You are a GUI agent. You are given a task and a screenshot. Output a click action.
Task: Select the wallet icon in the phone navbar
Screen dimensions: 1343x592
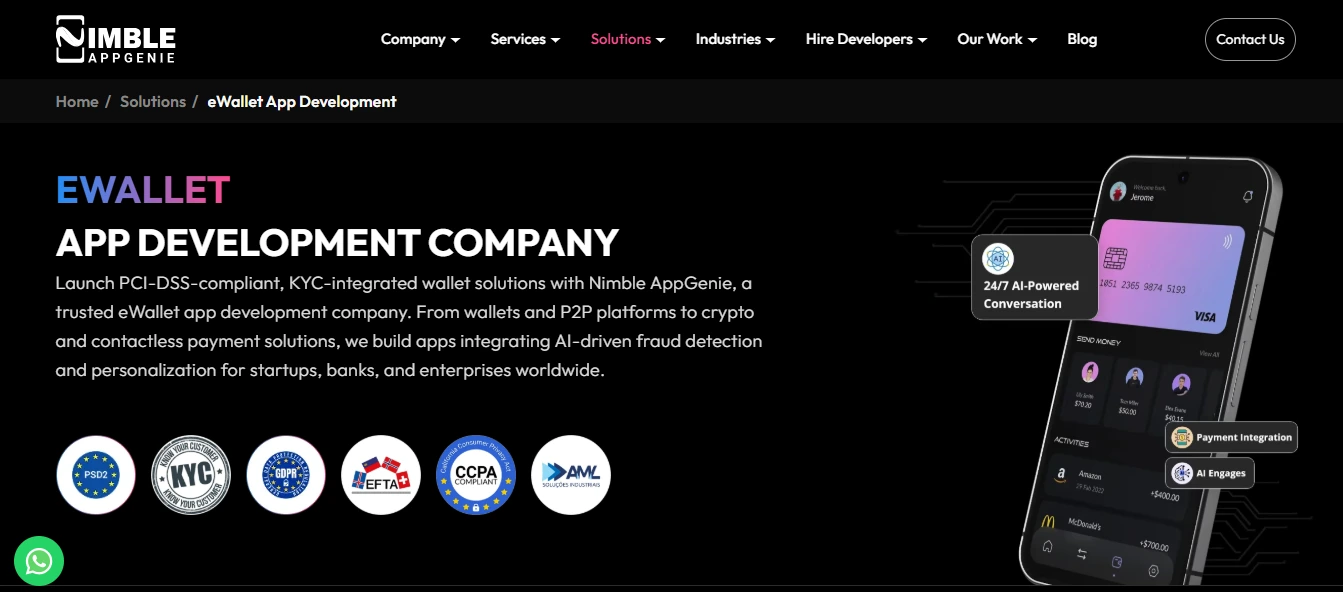pyautogui.click(x=1117, y=562)
